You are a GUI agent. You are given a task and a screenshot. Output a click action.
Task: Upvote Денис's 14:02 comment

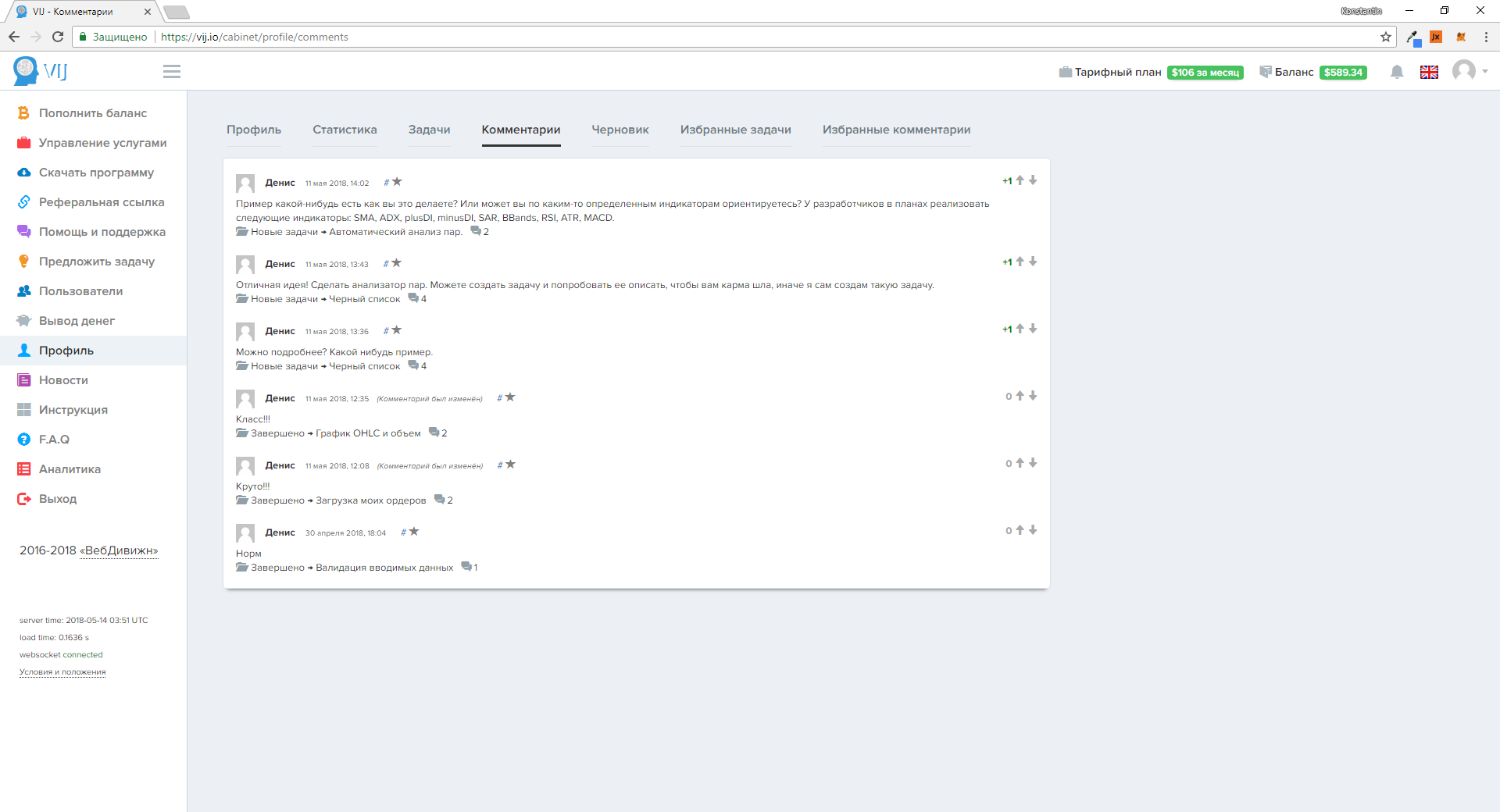pos(1020,180)
